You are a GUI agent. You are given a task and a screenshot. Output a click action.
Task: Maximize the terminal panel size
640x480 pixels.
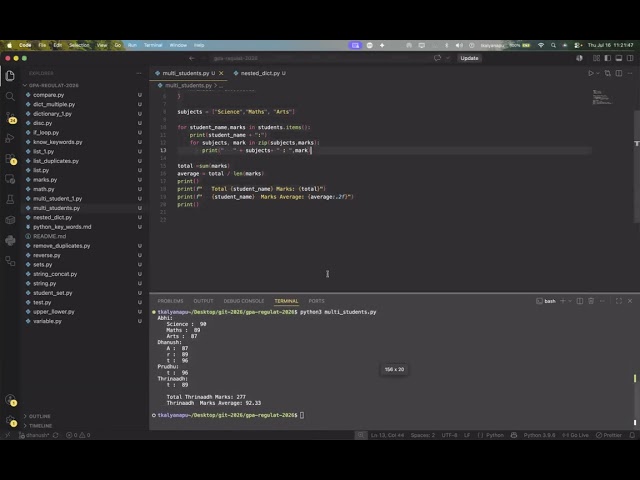619,301
